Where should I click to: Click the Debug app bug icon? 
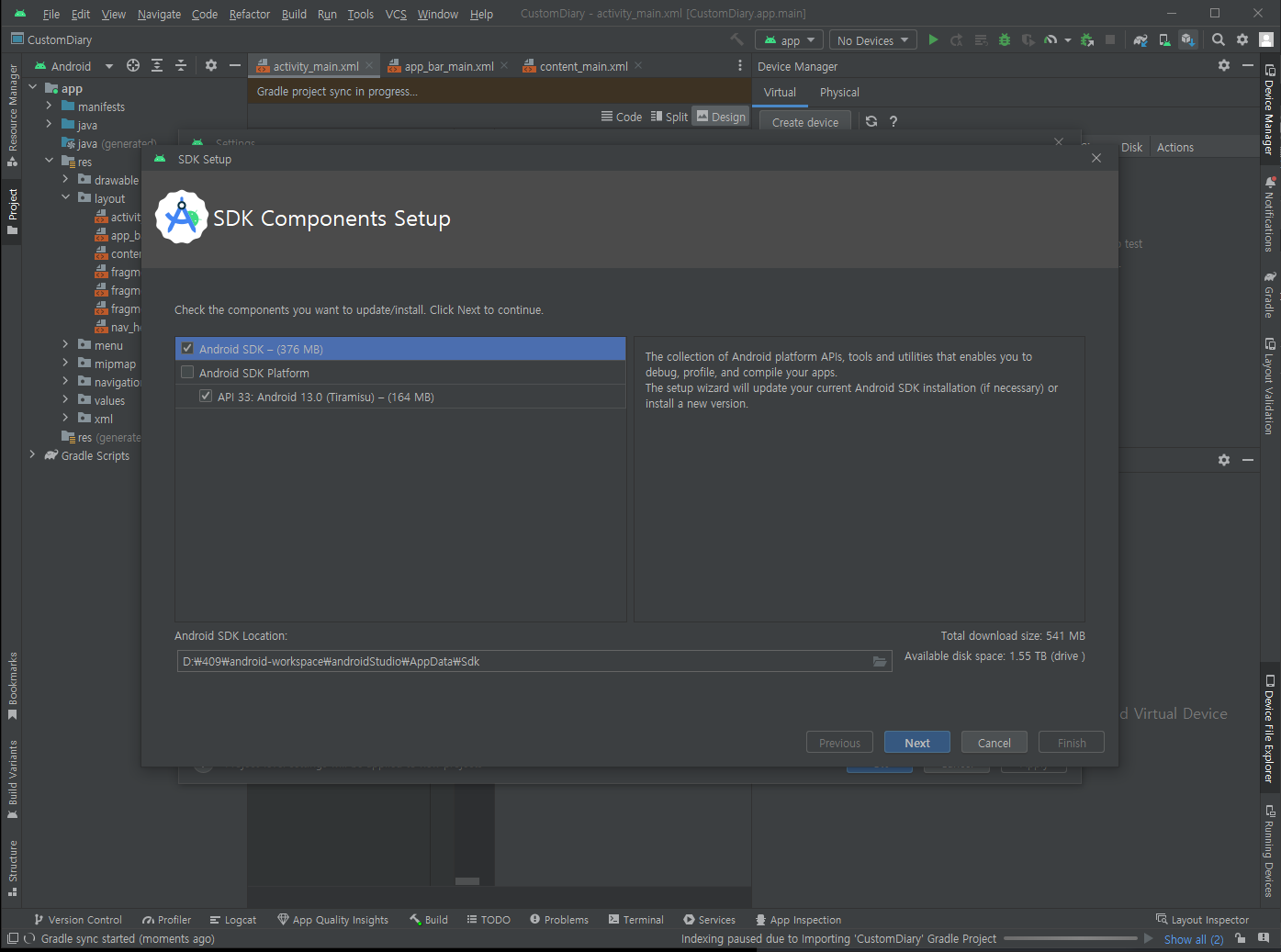[x=1005, y=40]
